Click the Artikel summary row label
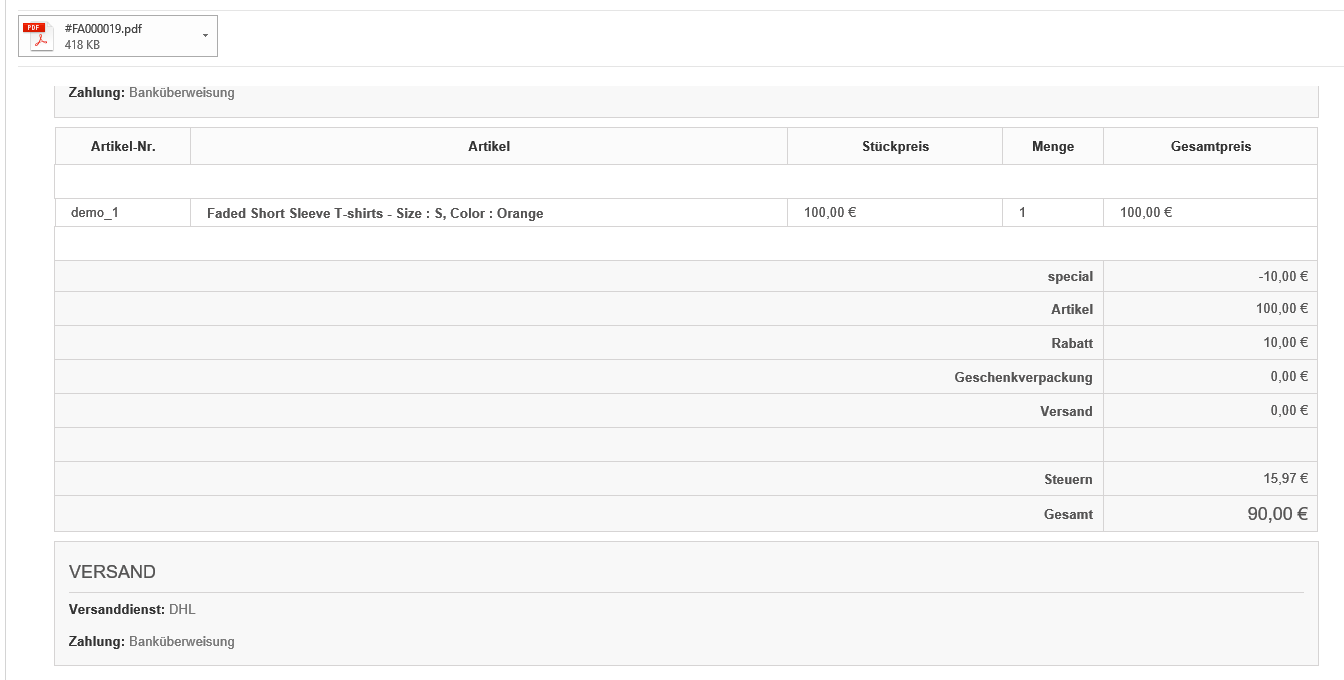 click(x=1072, y=309)
